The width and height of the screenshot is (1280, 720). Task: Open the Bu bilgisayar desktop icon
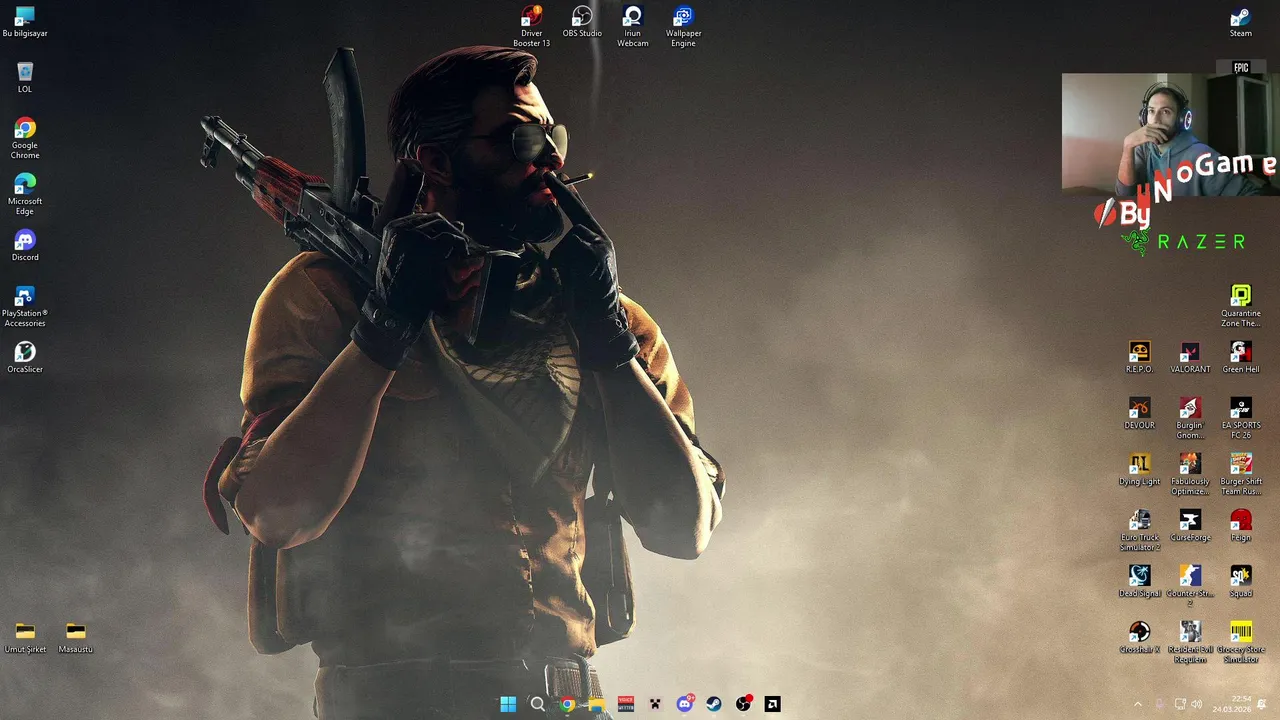click(x=25, y=22)
